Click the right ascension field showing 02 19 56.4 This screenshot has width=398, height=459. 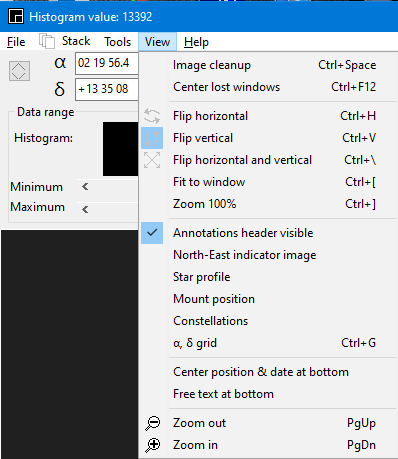coord(107,63)
